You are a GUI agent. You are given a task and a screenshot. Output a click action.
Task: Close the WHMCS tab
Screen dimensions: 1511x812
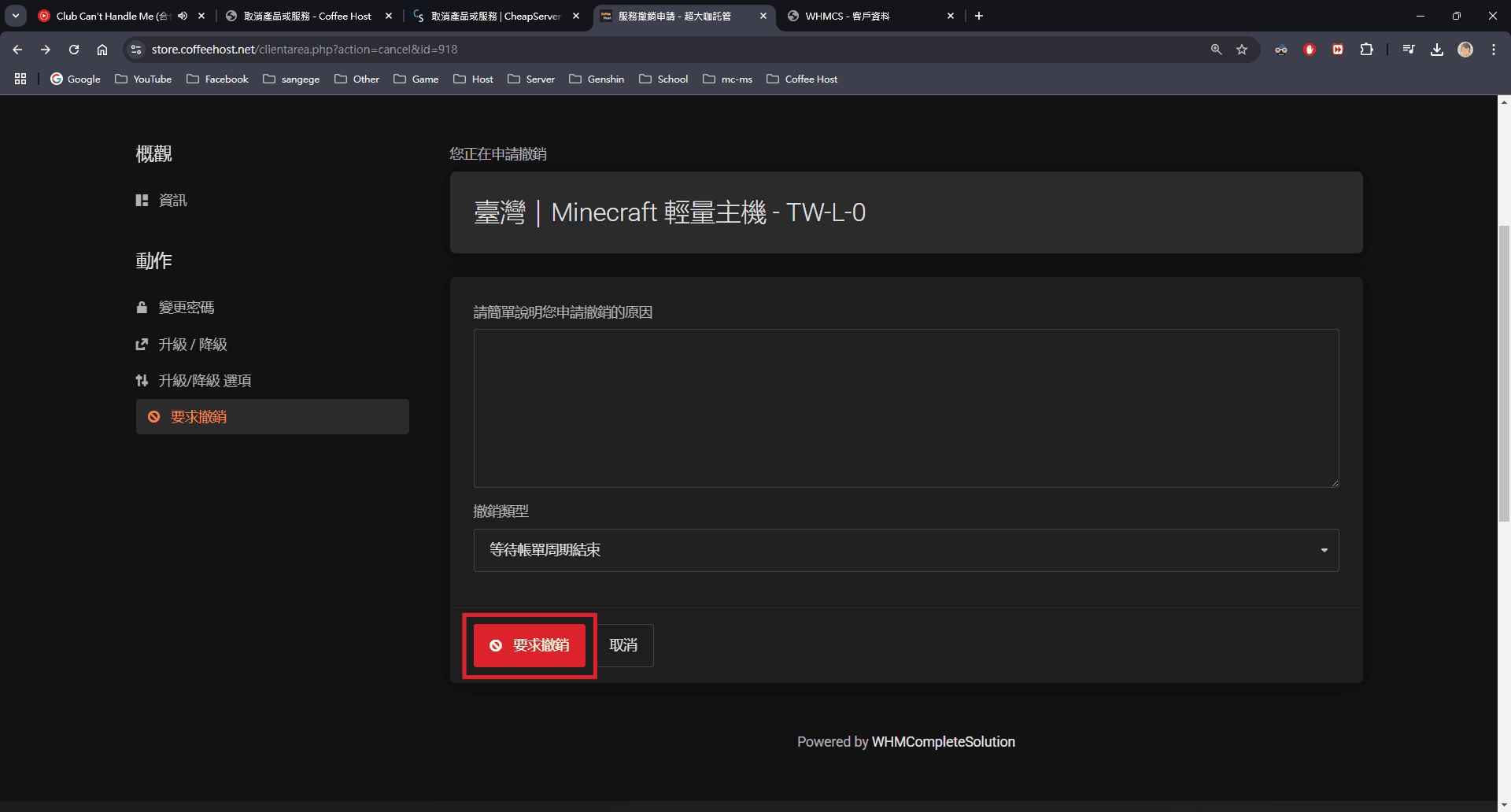click(951, 16)
